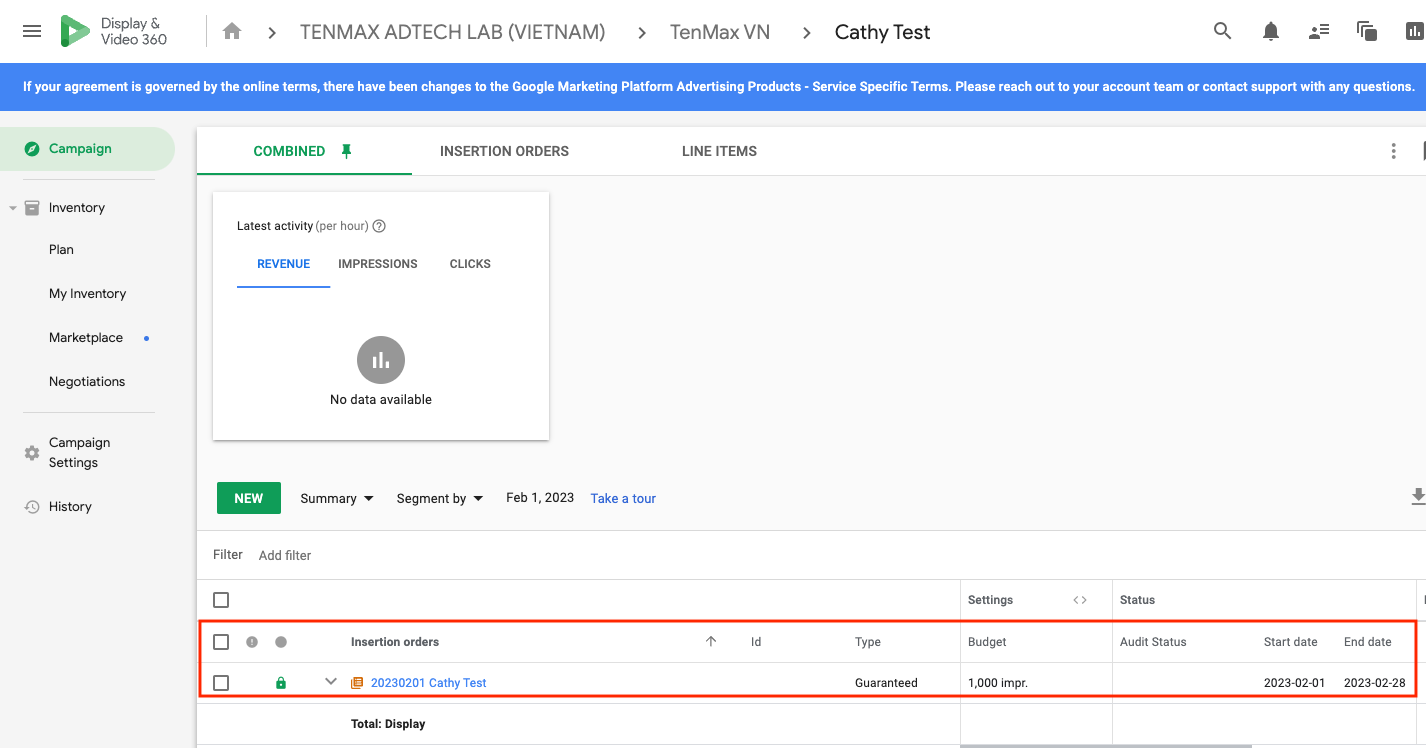Open the TenMax VN breadcrumb
Screen dimensions: 1426x748
point(720,32)
